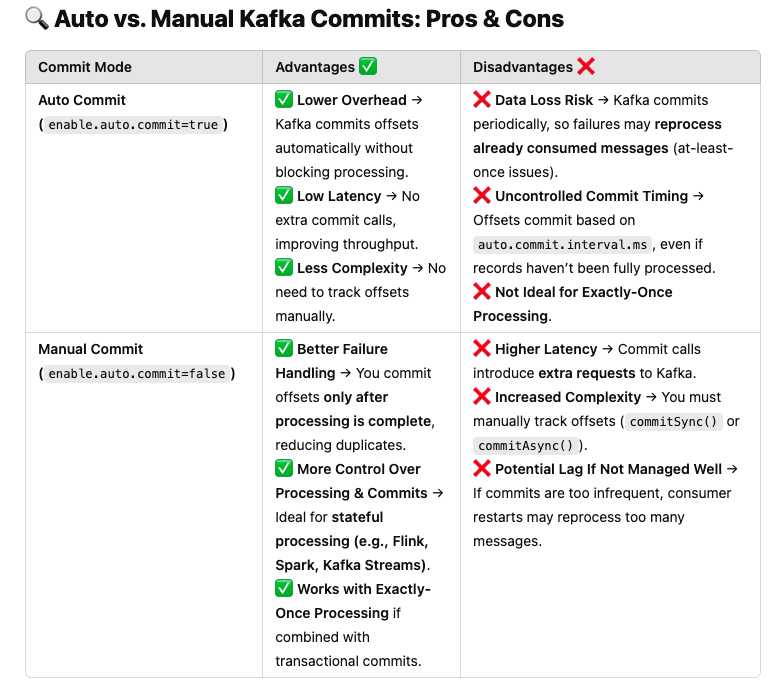Click the checkmark beside Less Complexity
The height and width of the screenshot is (690, 768).
tap(284, 268)
